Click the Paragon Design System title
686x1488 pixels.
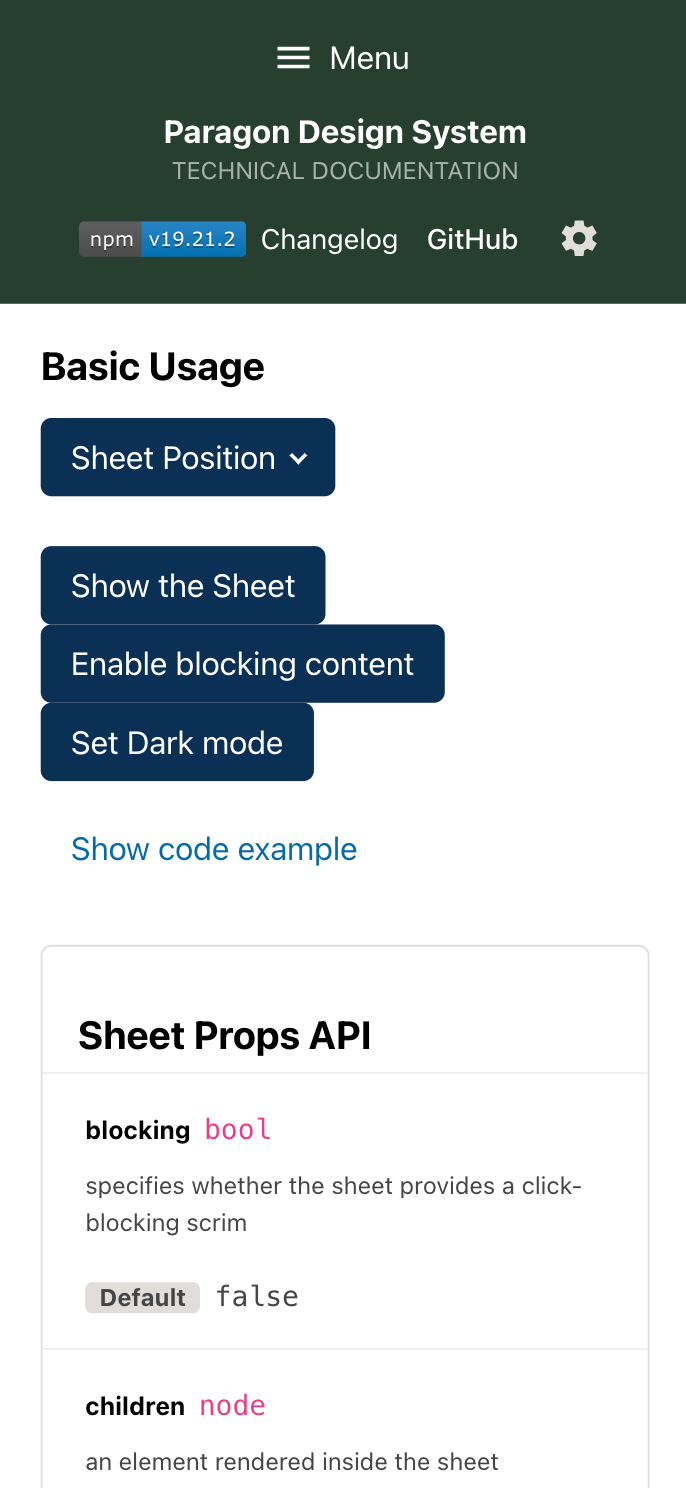(x=345, y=131)
